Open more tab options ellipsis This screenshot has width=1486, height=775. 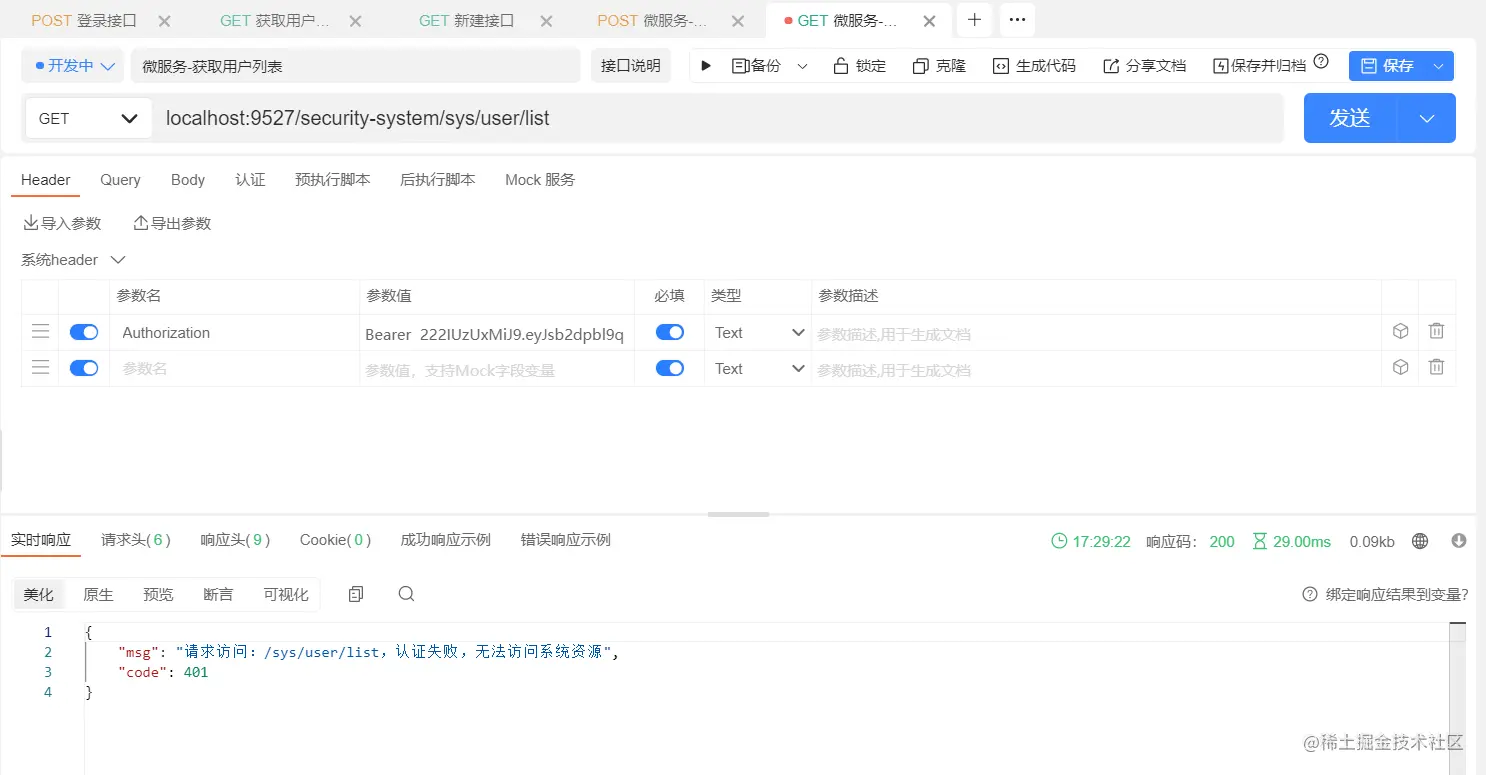[x=1017, y=20]
